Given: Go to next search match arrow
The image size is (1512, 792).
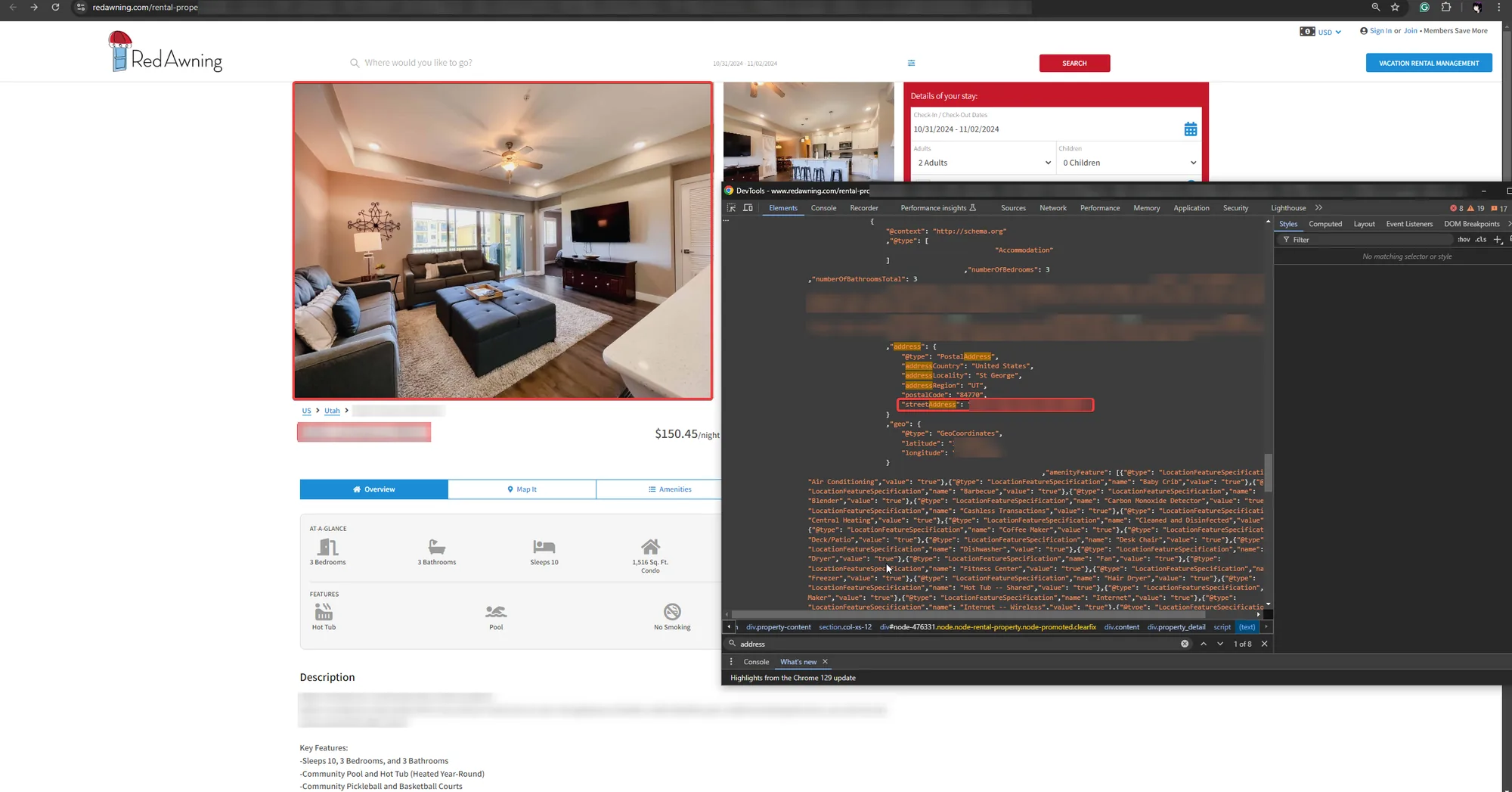Looking at the screenshot, I should pyautogui.click(x=1220, y=644).
